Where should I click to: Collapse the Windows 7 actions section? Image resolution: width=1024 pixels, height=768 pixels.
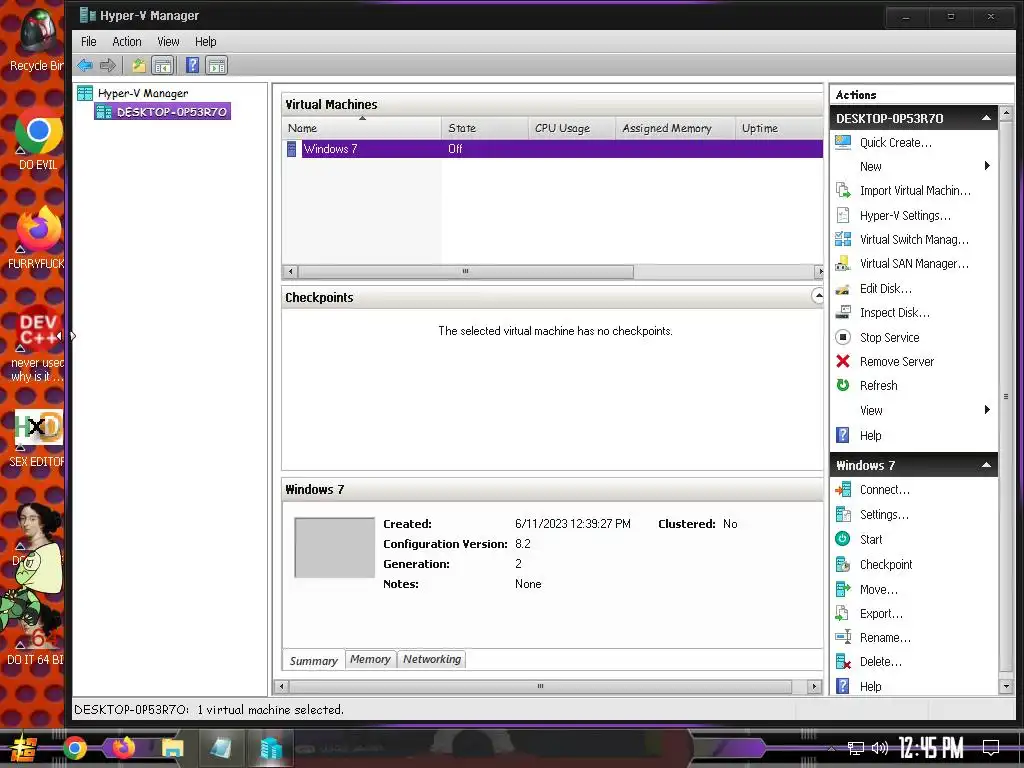click(986, 465)
